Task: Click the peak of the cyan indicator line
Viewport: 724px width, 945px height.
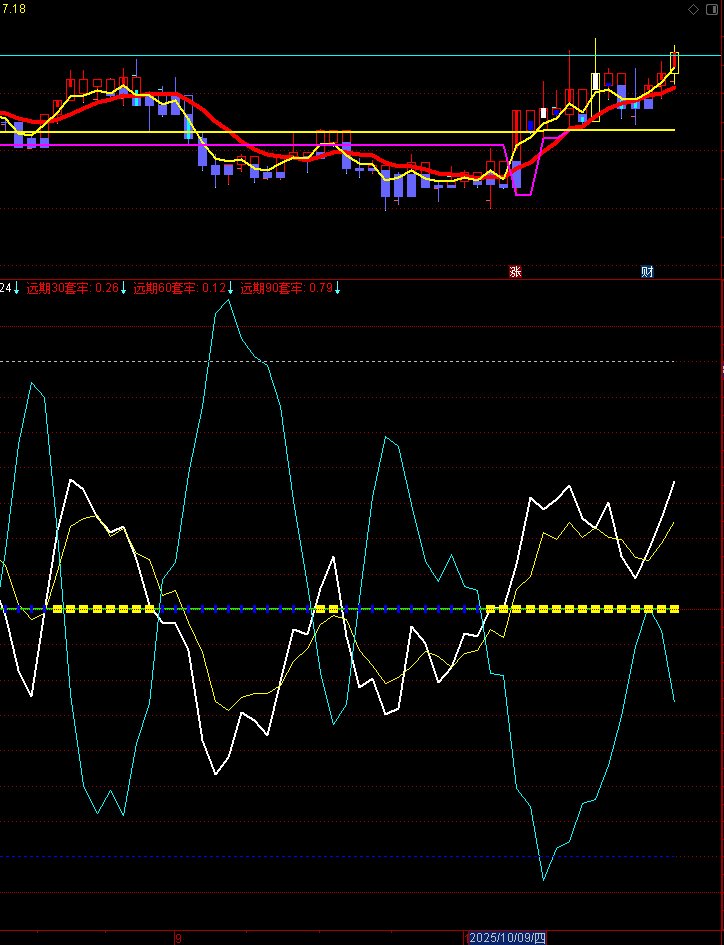Action: point(228,300)
